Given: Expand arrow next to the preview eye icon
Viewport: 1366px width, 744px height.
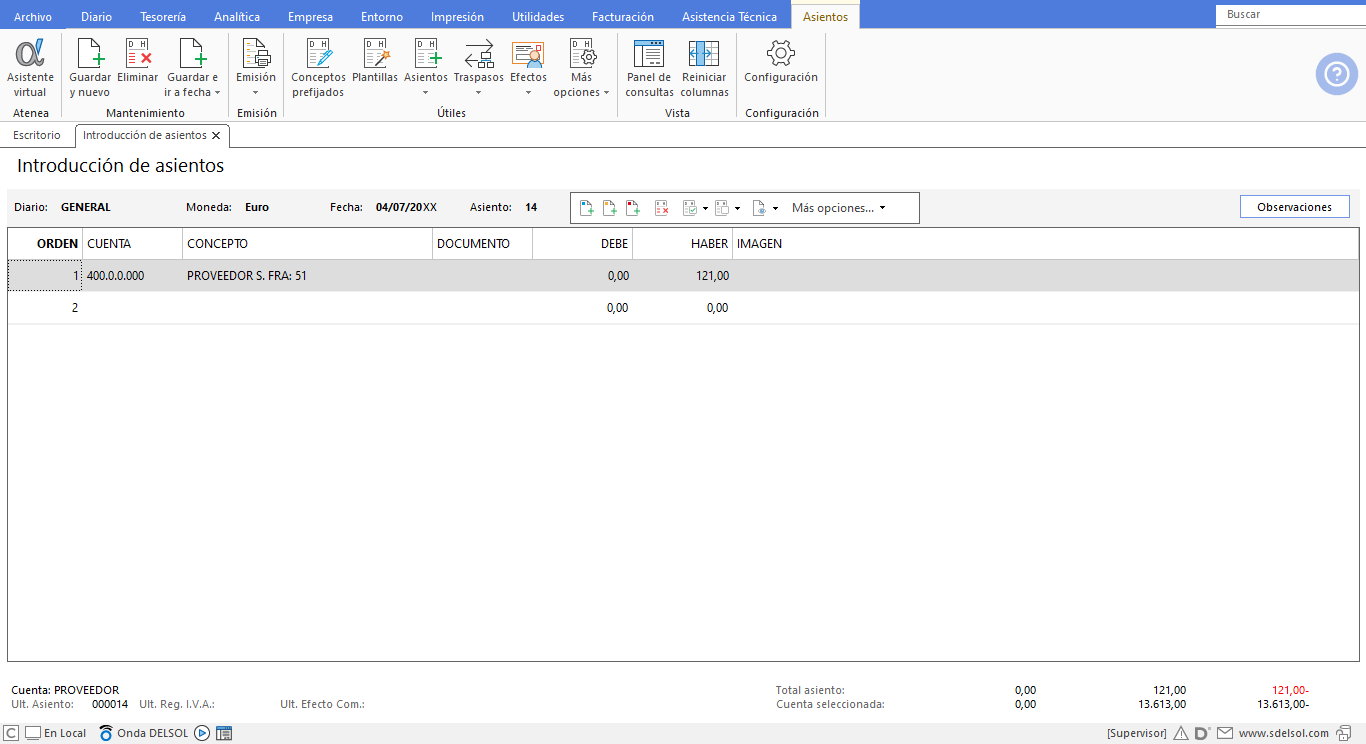Looking at the screenshot, I should (775, 209).
